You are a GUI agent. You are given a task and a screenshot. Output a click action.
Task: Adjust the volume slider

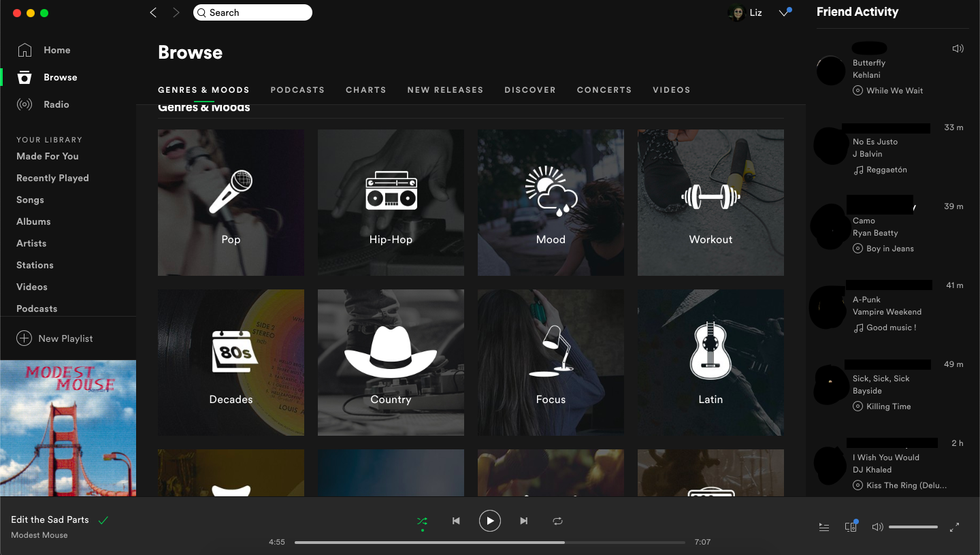click(913, 527)
